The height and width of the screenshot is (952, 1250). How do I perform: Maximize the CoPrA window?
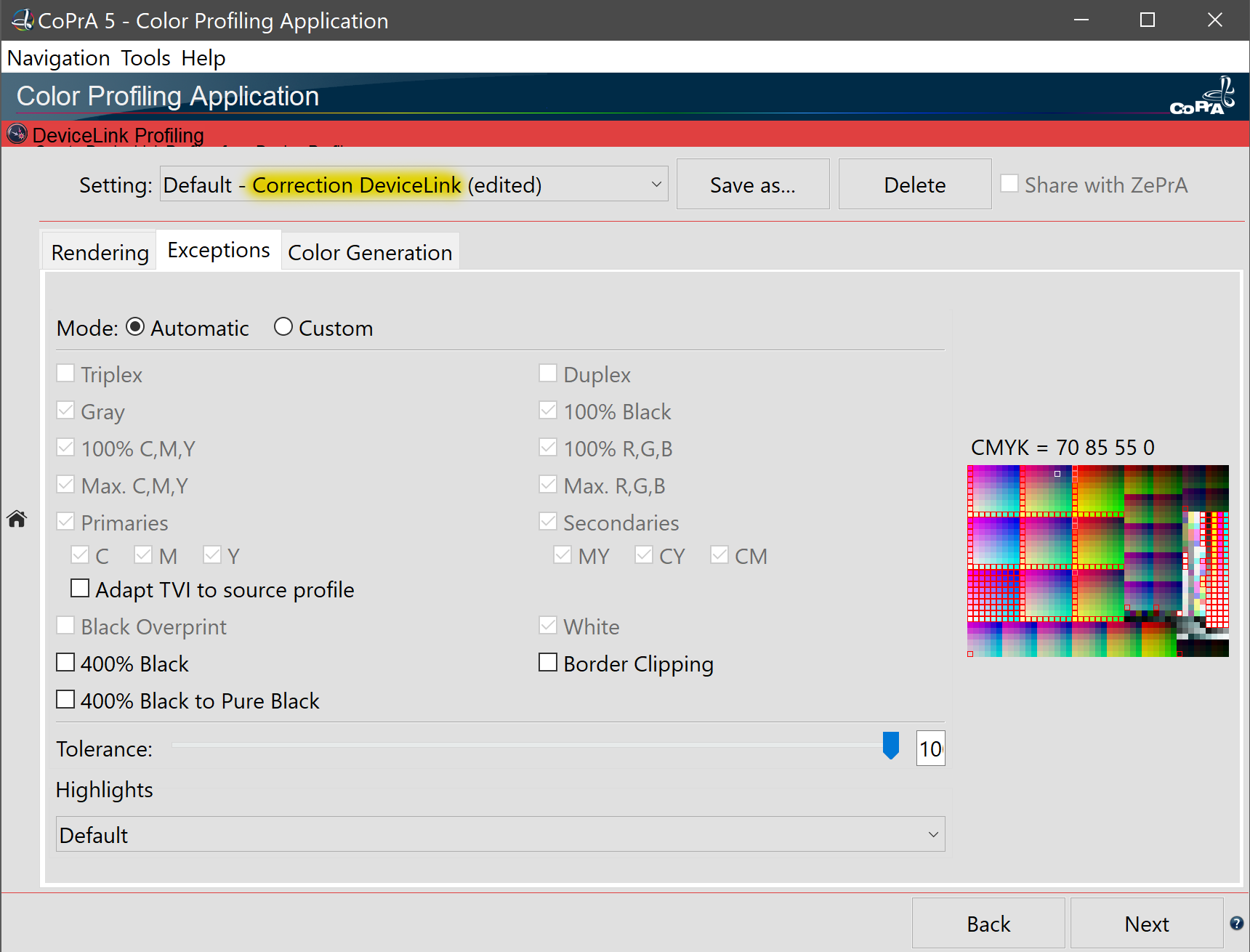[x=1148, y=20]
